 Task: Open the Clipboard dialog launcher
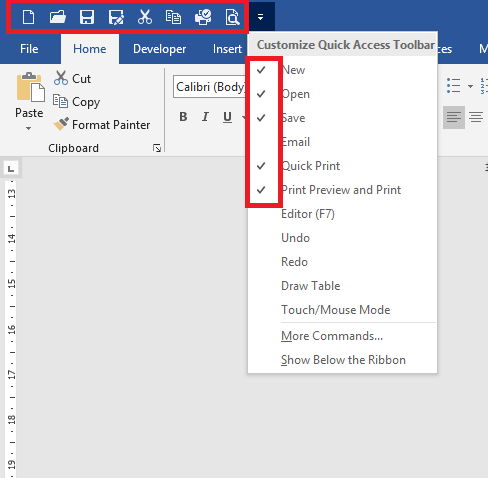(x=157, y=148)
